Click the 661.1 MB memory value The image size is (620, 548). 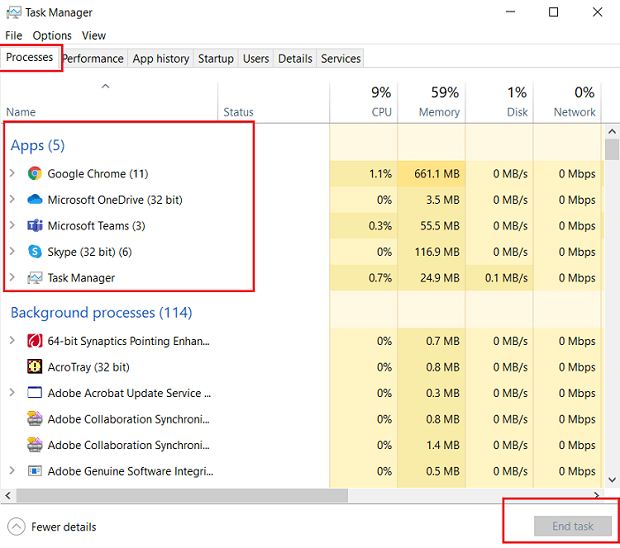click(437, 174)
